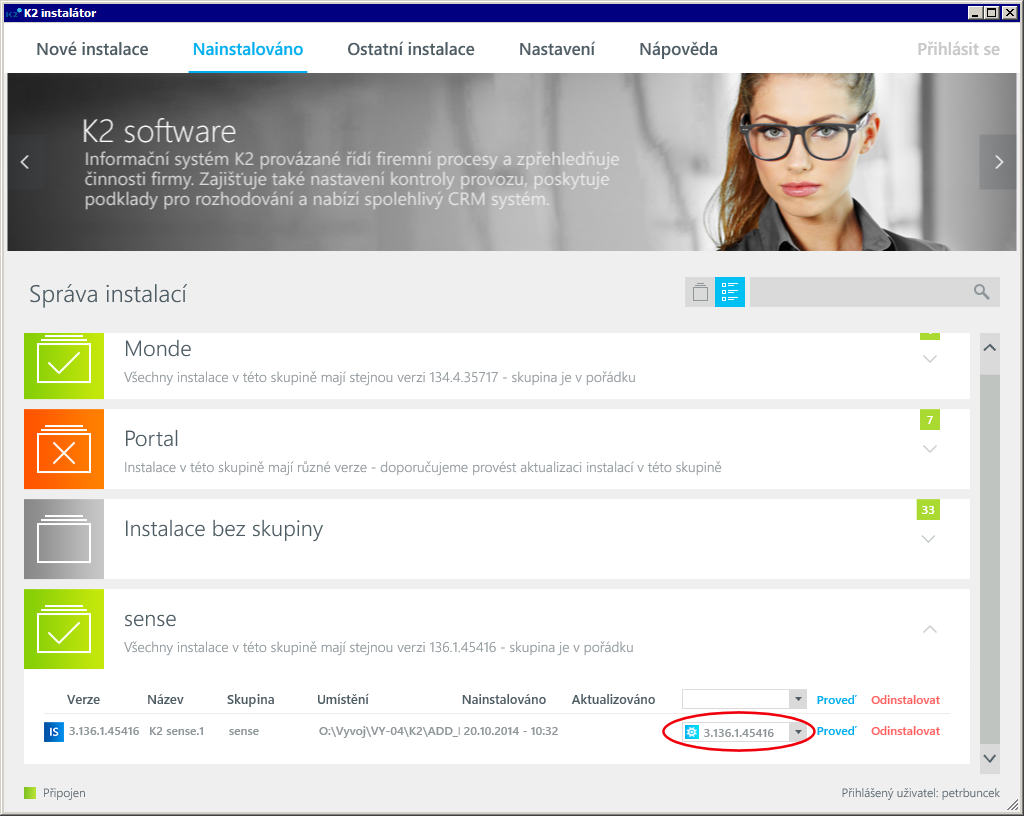Click Přihlášený uživatel: petrbuncek text
The height and width of the screenshot is (816, 1024).
tap(920, 793)
